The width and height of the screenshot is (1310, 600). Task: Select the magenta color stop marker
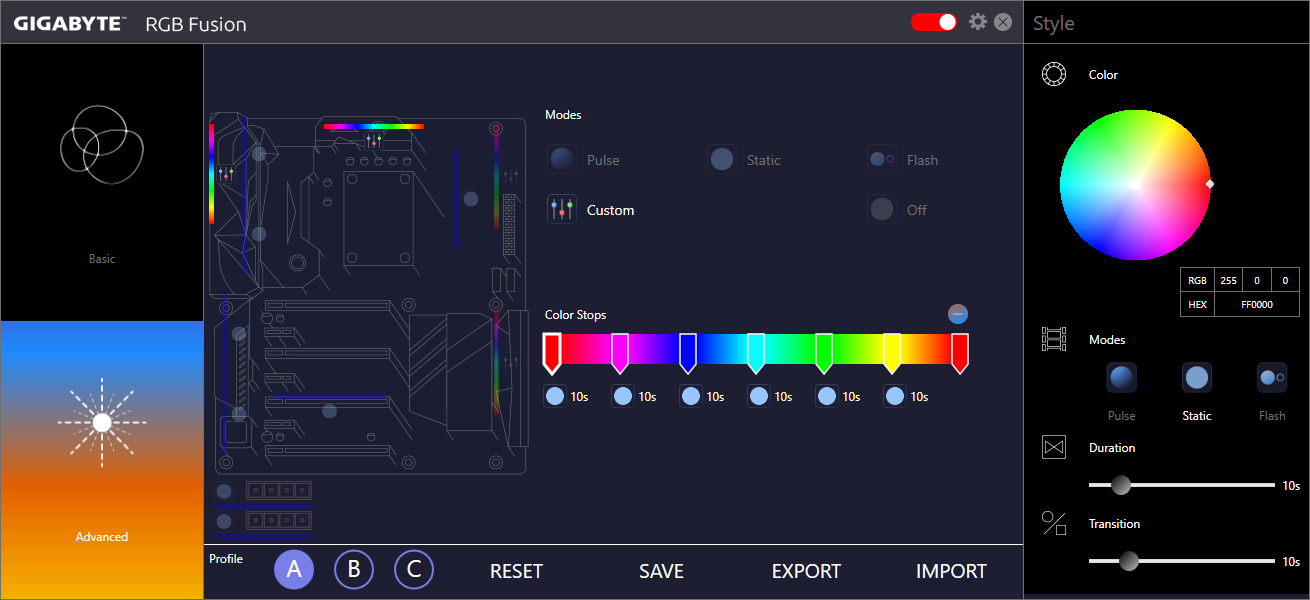point(620,353)
